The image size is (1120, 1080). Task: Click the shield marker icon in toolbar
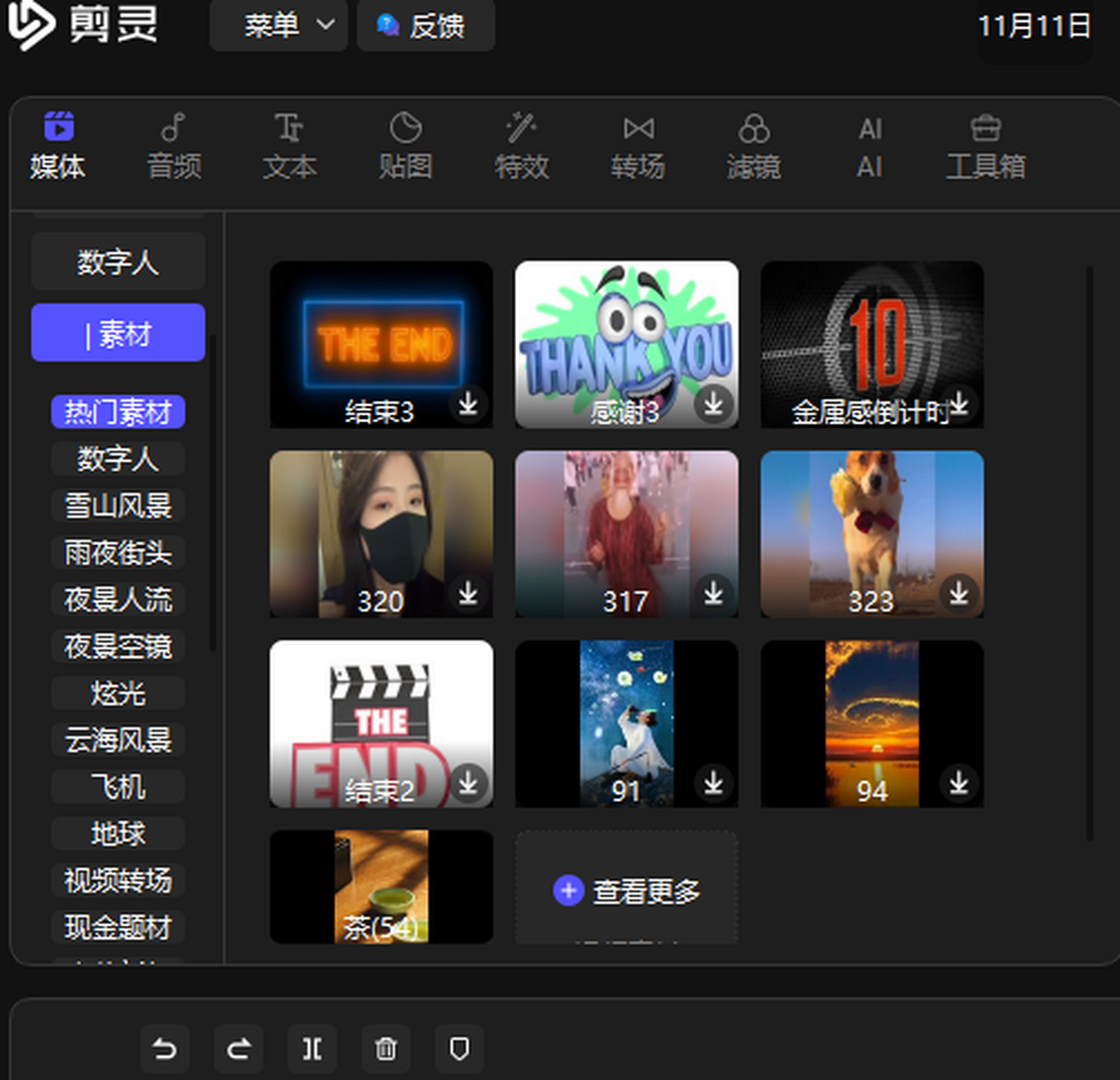pos(459,1049)
